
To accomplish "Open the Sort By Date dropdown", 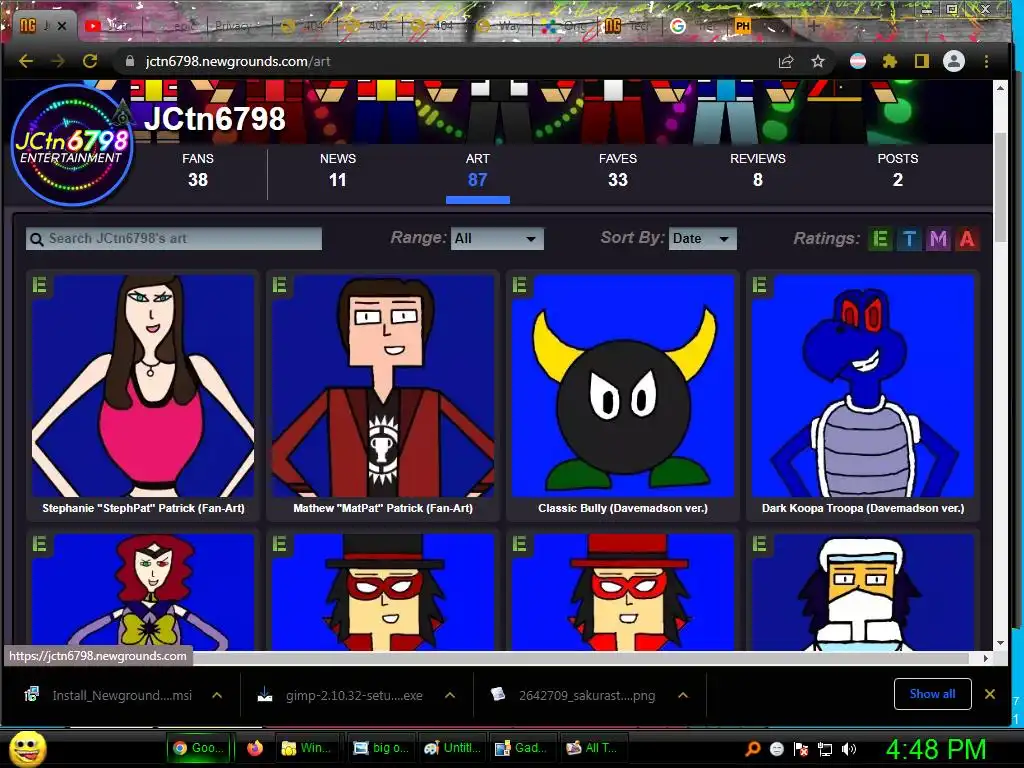I will [703, 238].
